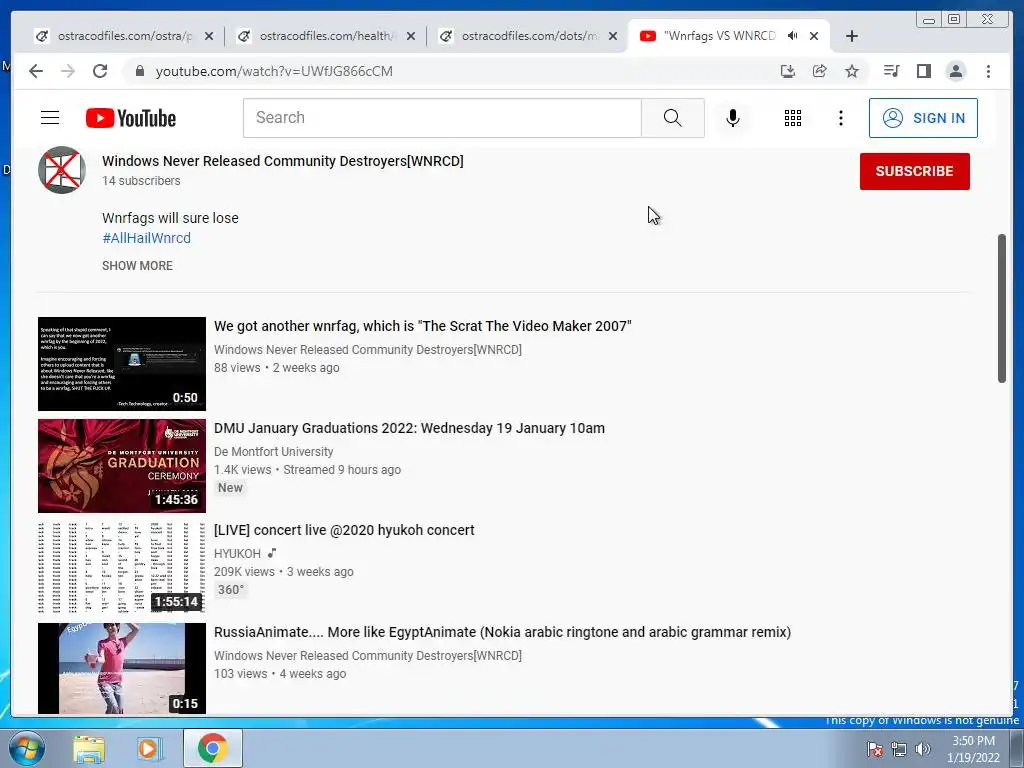Screen dimensions: 1024x768
Task: Launch Windows Media Player from taskbar
Action: click(149, 748)
